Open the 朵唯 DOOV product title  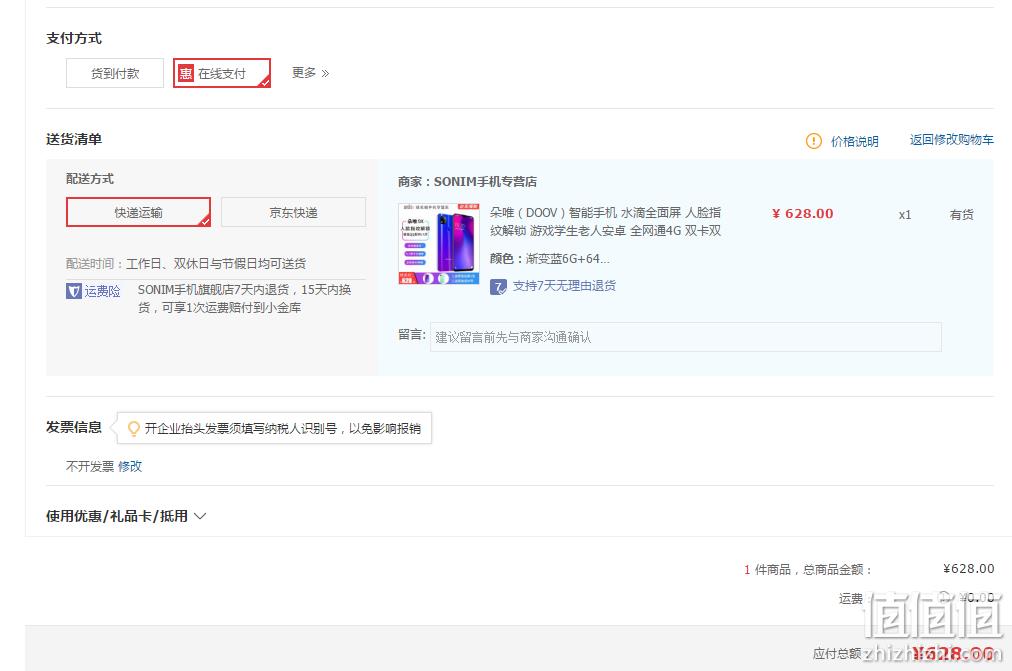pyautogui.click(x=605, y=221)
